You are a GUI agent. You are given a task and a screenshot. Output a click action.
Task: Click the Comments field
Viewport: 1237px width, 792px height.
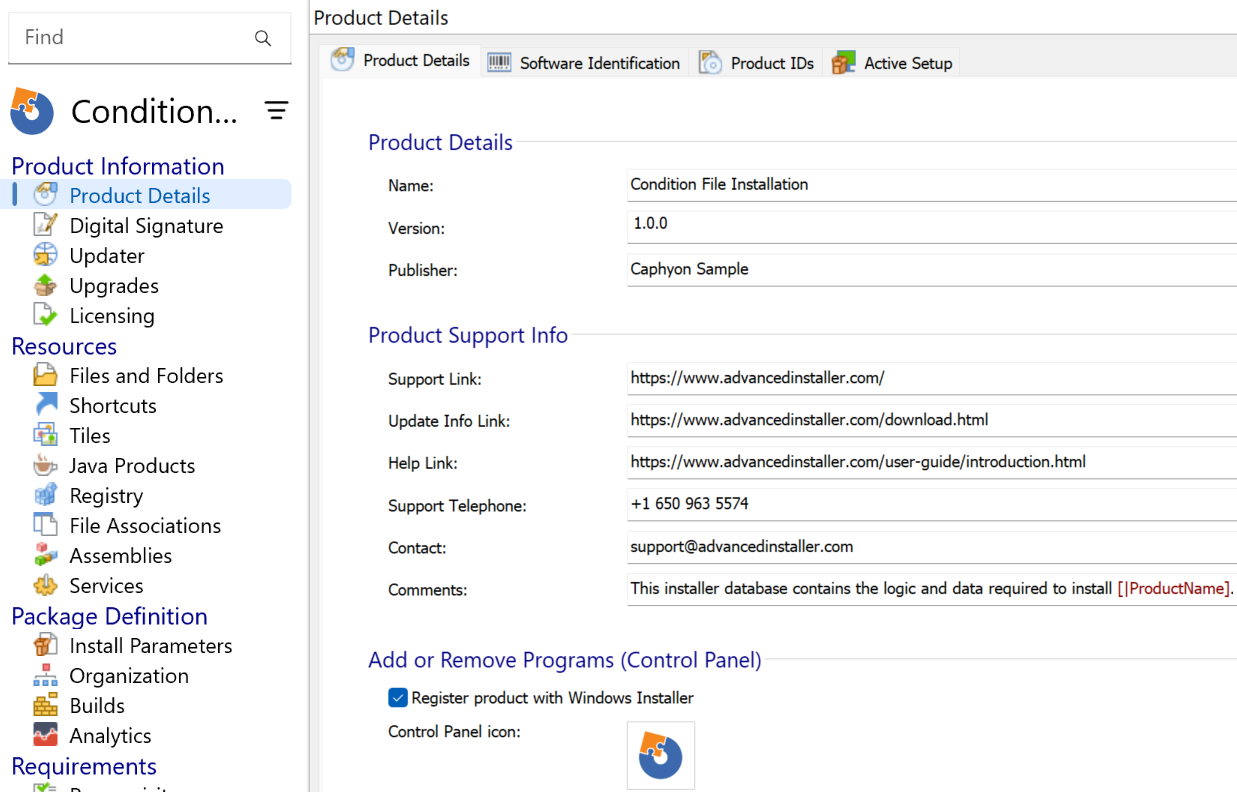click(x=932, y=588)
